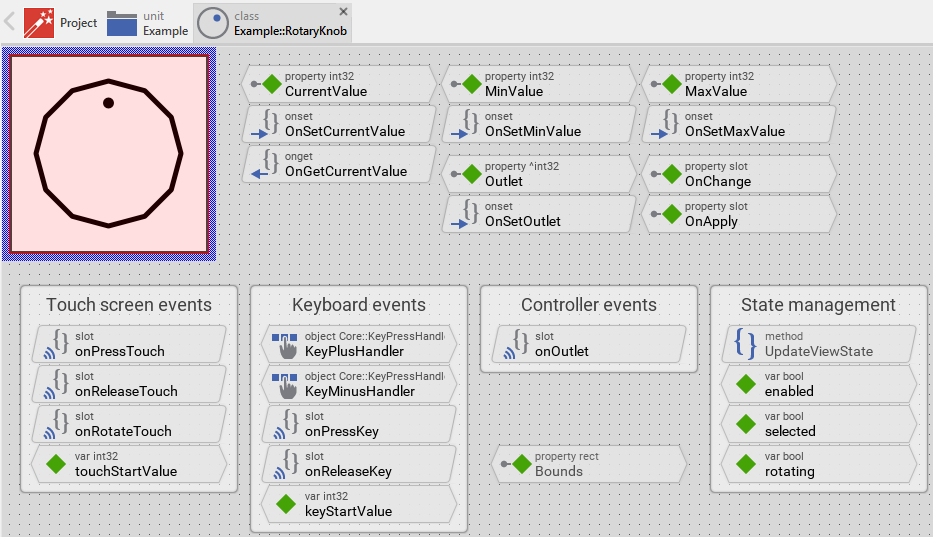The width and height of the screenshot is (933, 537).
Task: Click the onOutlet slot icon
Action: click(517, 344)
